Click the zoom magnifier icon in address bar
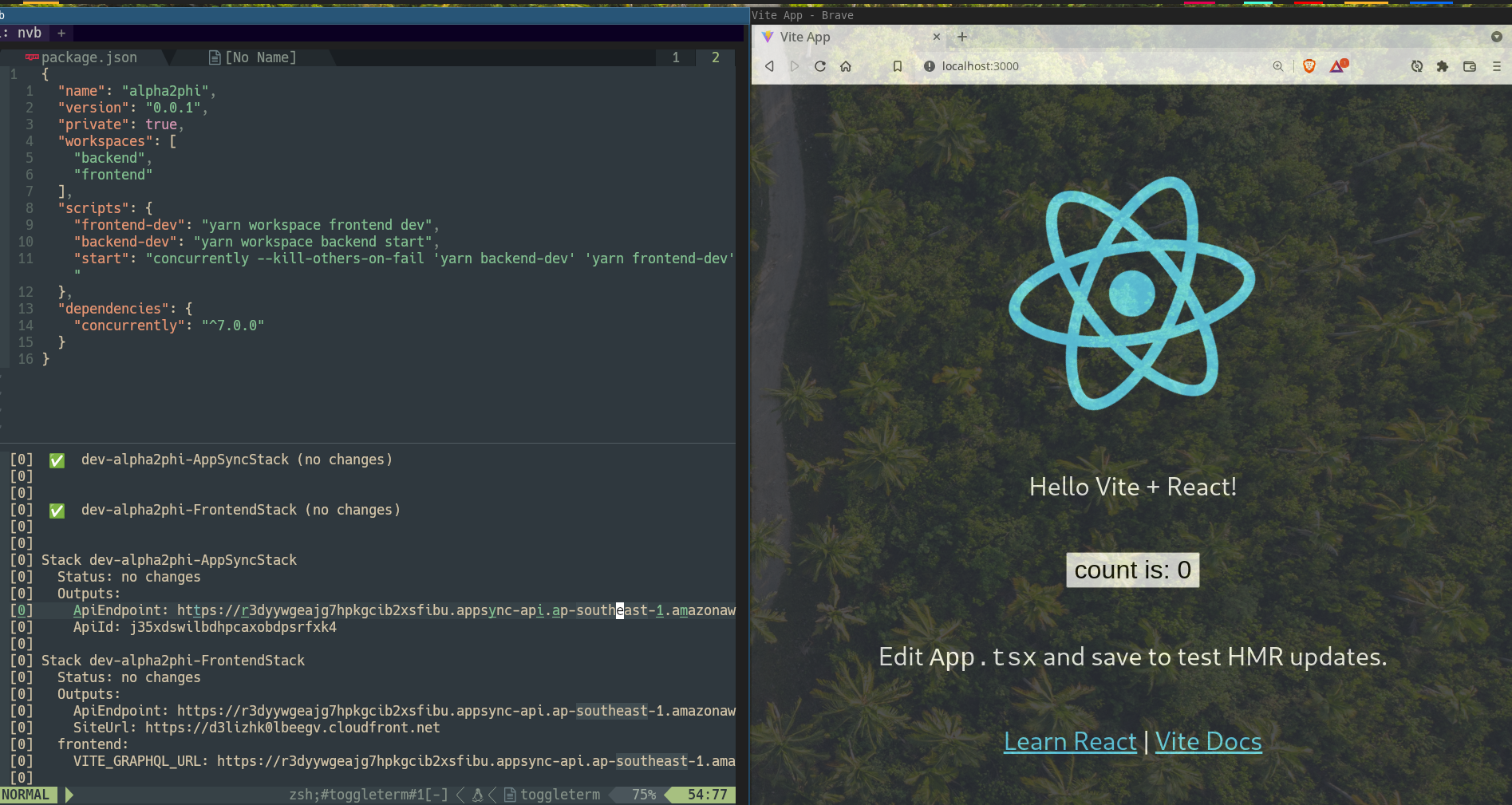 (x=1278, y=66)
